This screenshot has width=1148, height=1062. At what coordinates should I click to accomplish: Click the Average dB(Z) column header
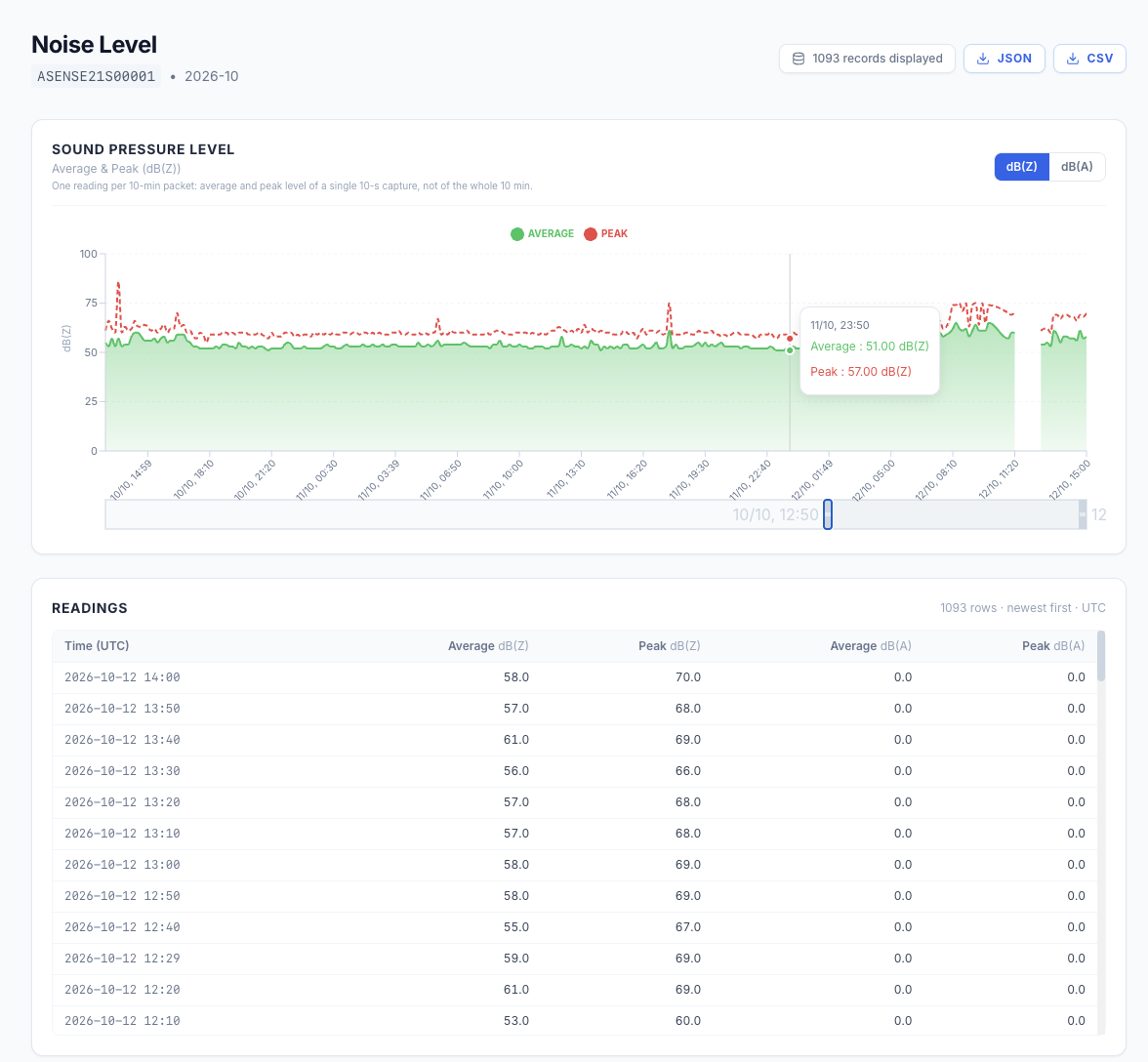click(x=488, y=645)
